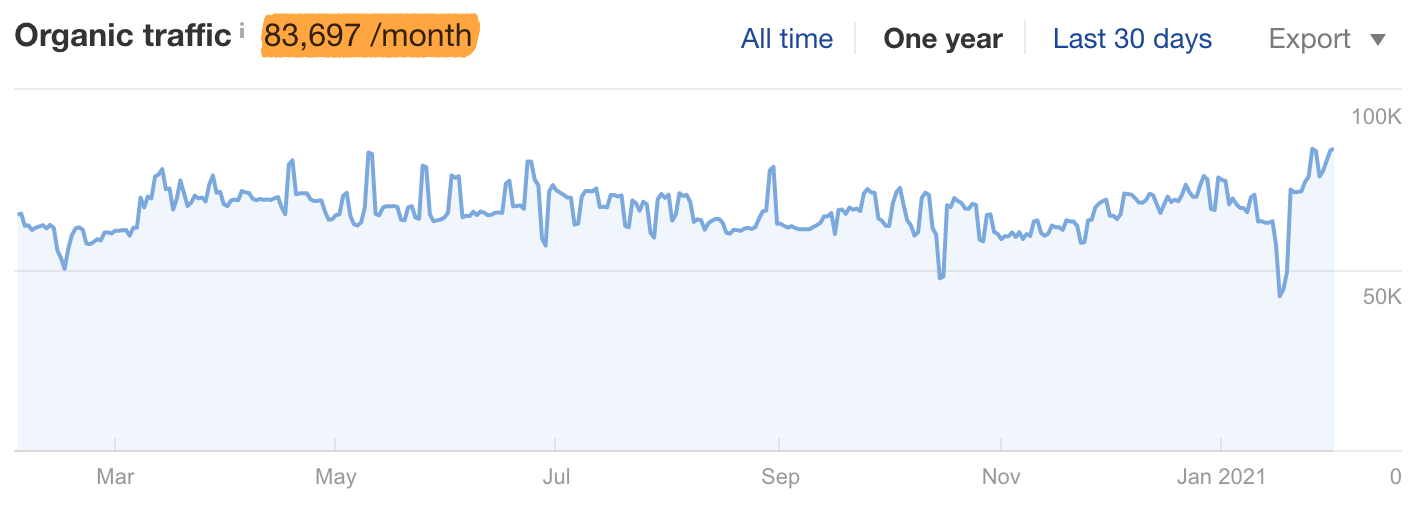Click the Mar label on the x-axis
Image resolution: width=1420 pixels, height=516 pixels.
pos(115,477)
